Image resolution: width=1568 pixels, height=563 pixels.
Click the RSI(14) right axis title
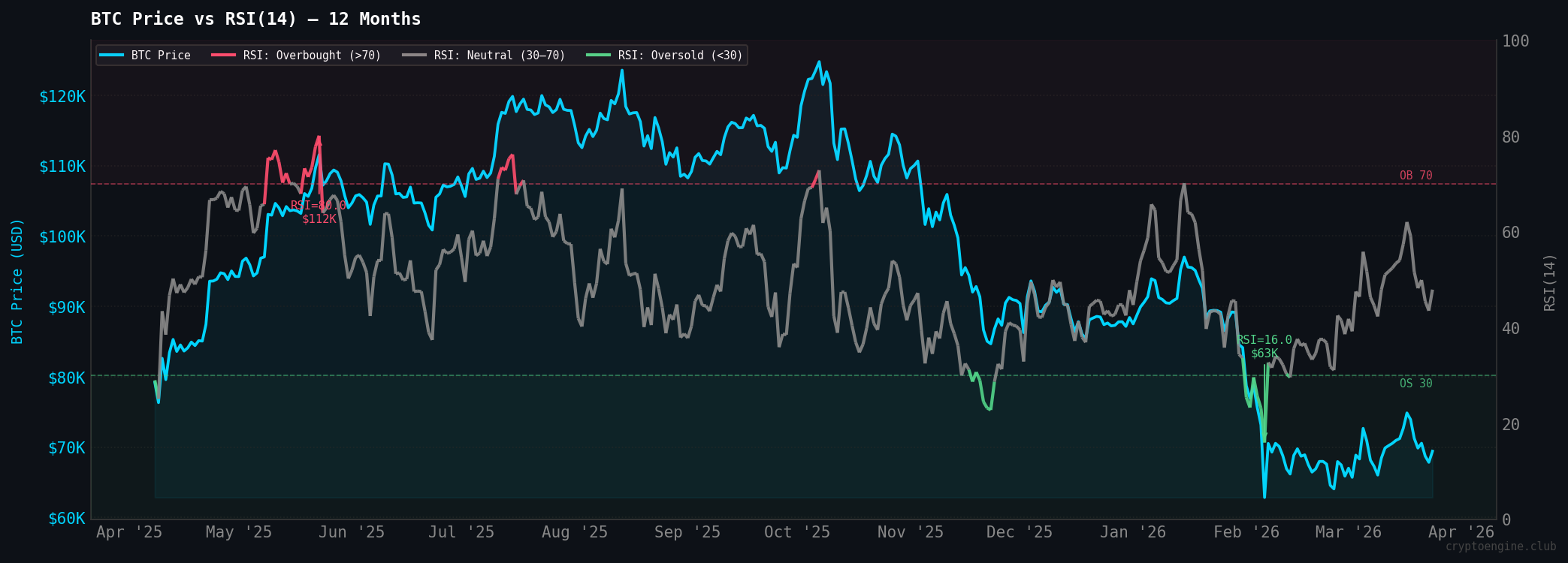[1549, 282]
